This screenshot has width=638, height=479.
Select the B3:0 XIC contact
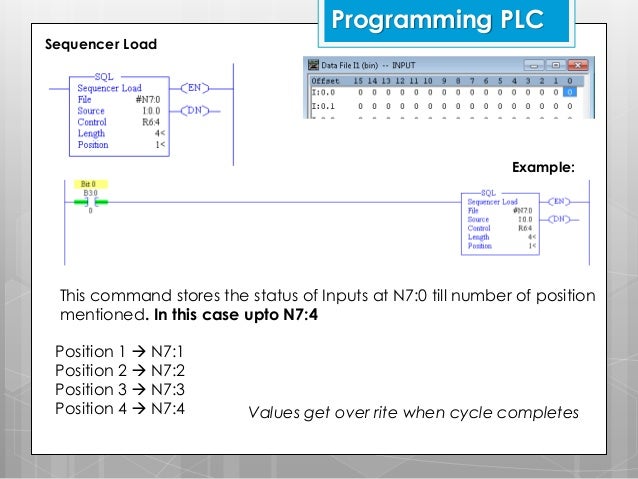(91, 202)
